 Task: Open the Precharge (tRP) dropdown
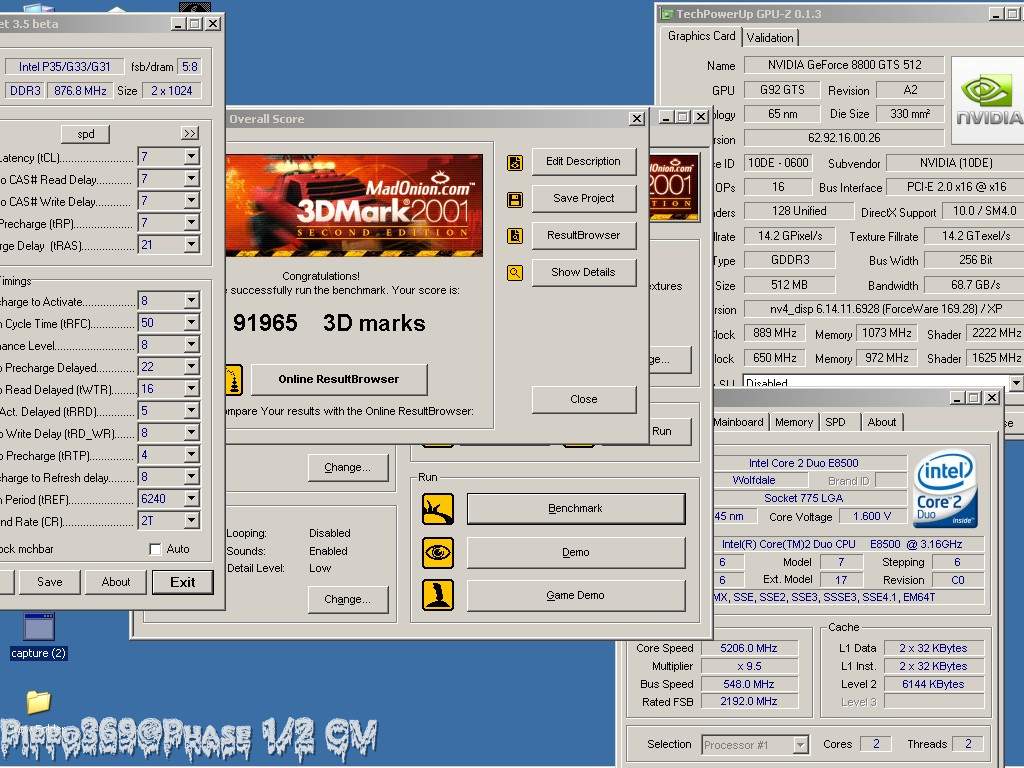(191, 223)
